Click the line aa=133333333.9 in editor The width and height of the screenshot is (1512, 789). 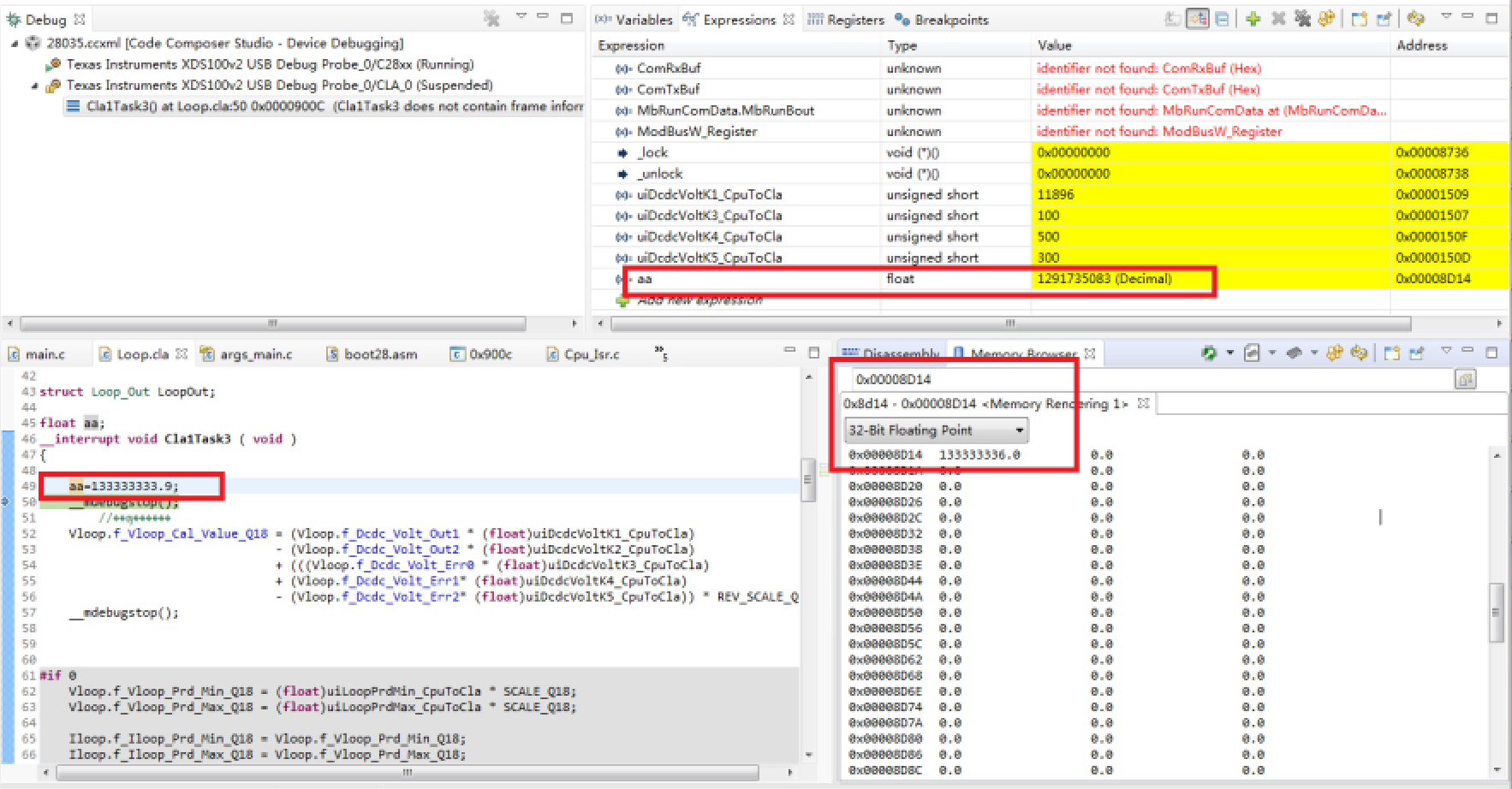[x=124, y=486]
